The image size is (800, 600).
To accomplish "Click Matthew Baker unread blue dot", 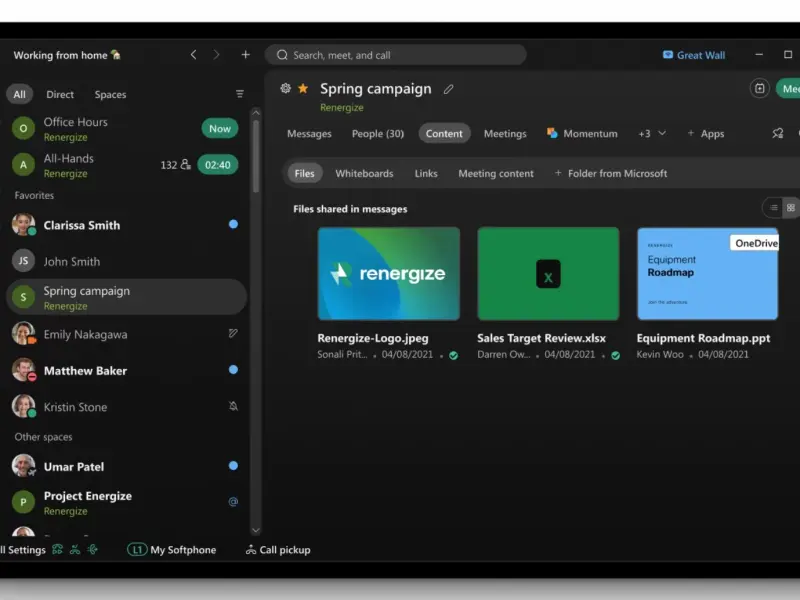I will (x=233, y=369).
